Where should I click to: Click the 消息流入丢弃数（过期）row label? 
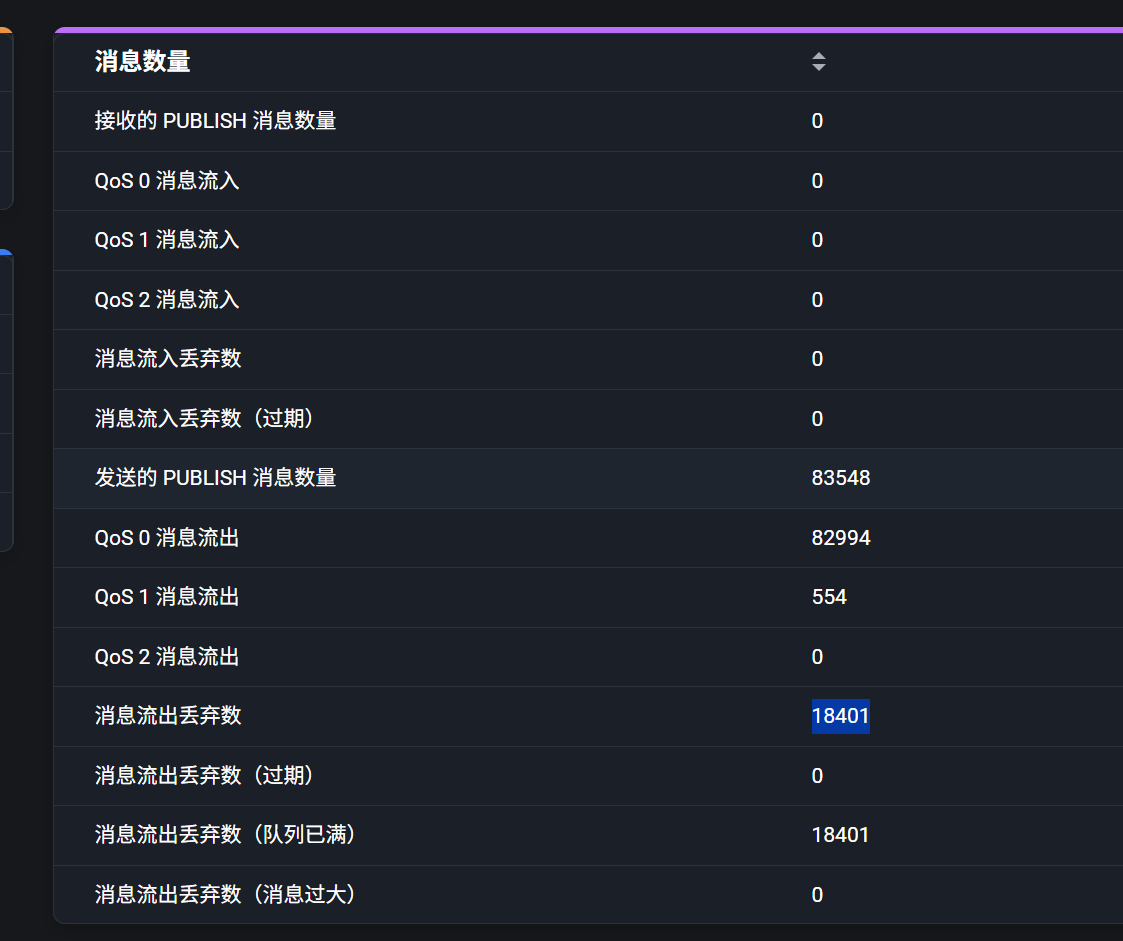tap(205, 419)
